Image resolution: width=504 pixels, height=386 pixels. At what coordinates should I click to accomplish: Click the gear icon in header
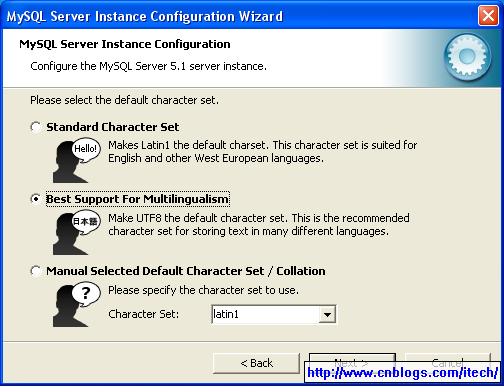[467, 57]
